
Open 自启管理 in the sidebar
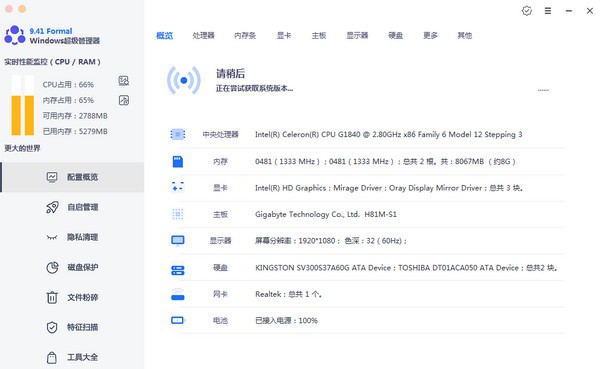(x=72, y=207)
